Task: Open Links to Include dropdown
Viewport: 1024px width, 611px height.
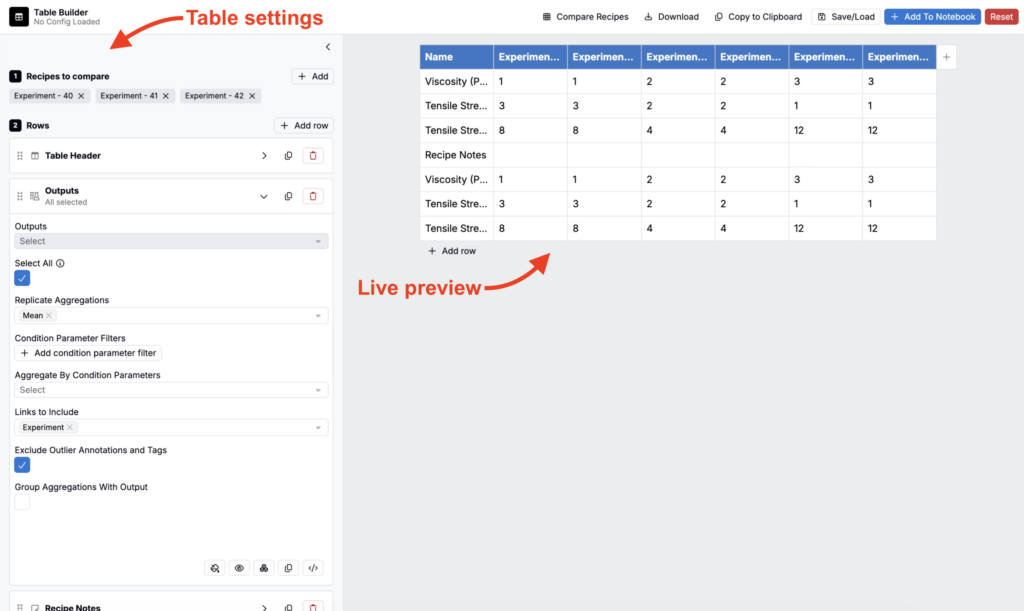Action: tap(171, 428)
